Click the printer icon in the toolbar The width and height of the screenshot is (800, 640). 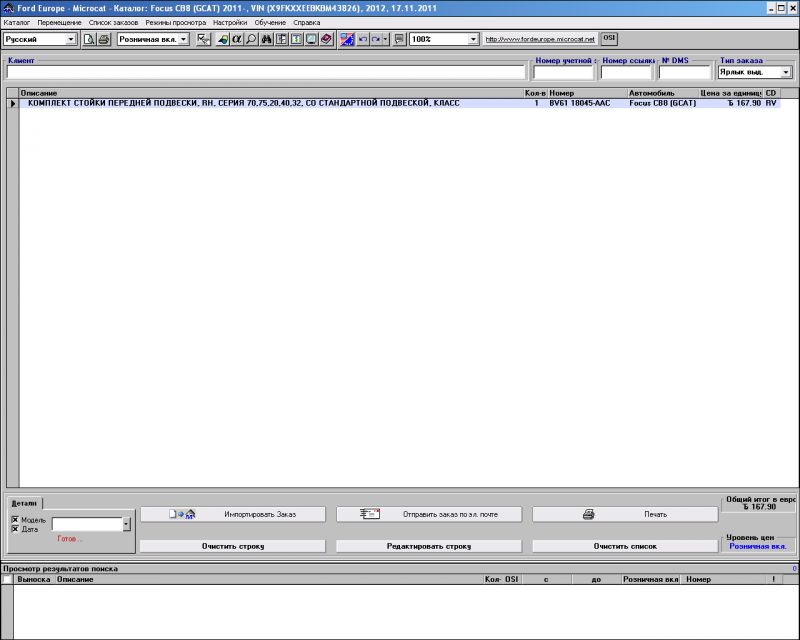tap(104, 39)
